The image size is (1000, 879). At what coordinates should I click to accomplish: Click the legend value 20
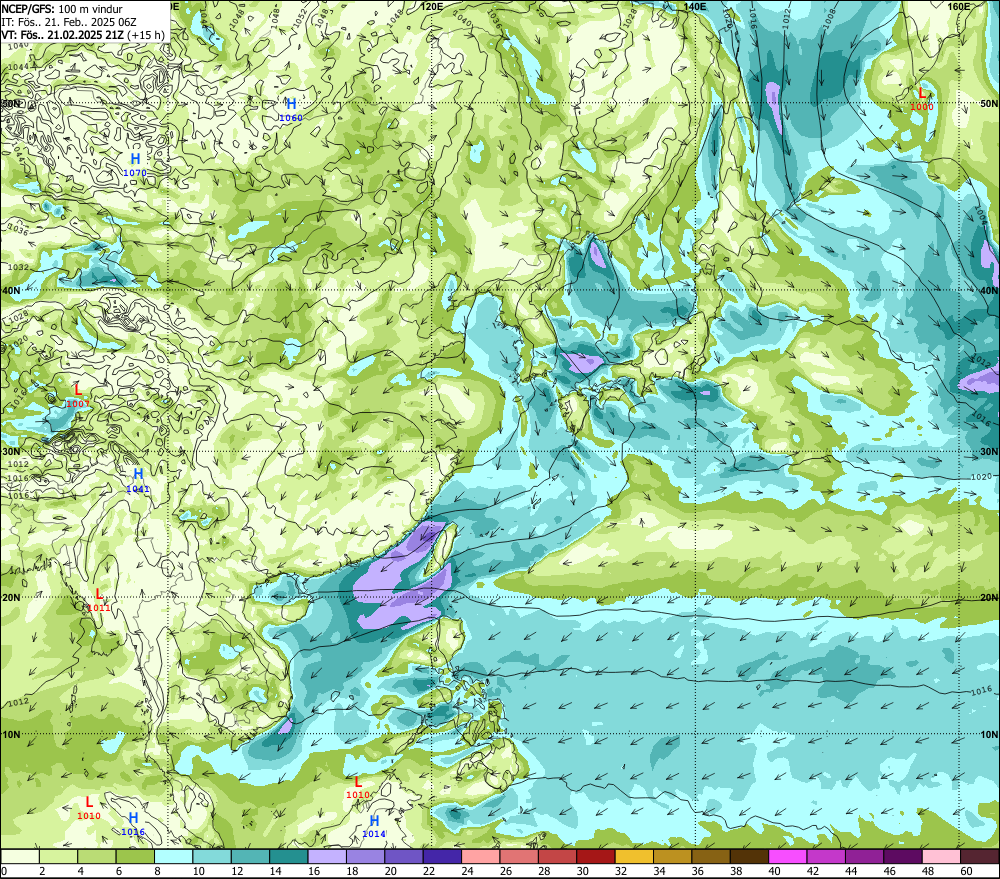coord(390,871)
